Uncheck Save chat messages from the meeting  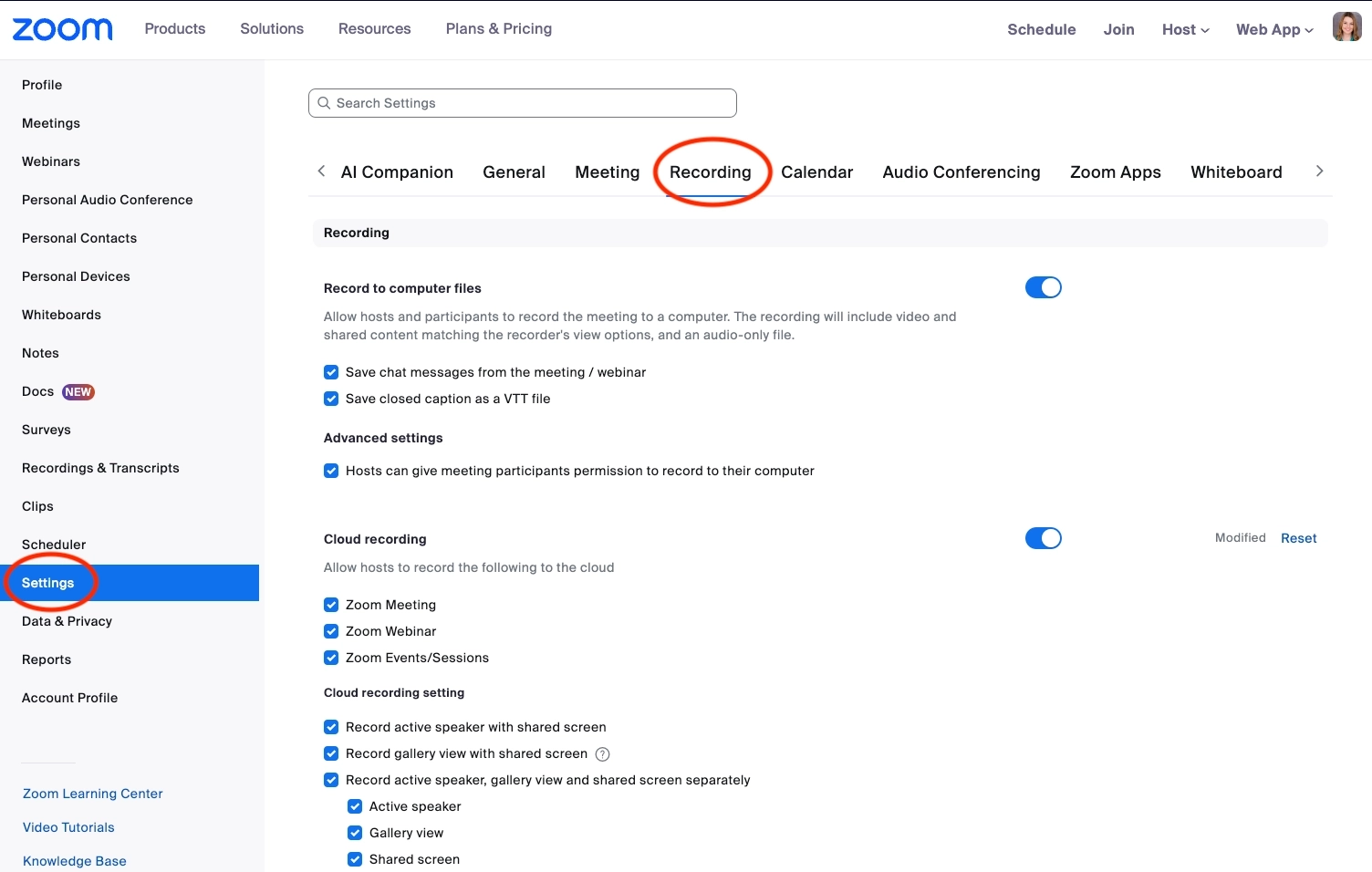coord(331,372)
